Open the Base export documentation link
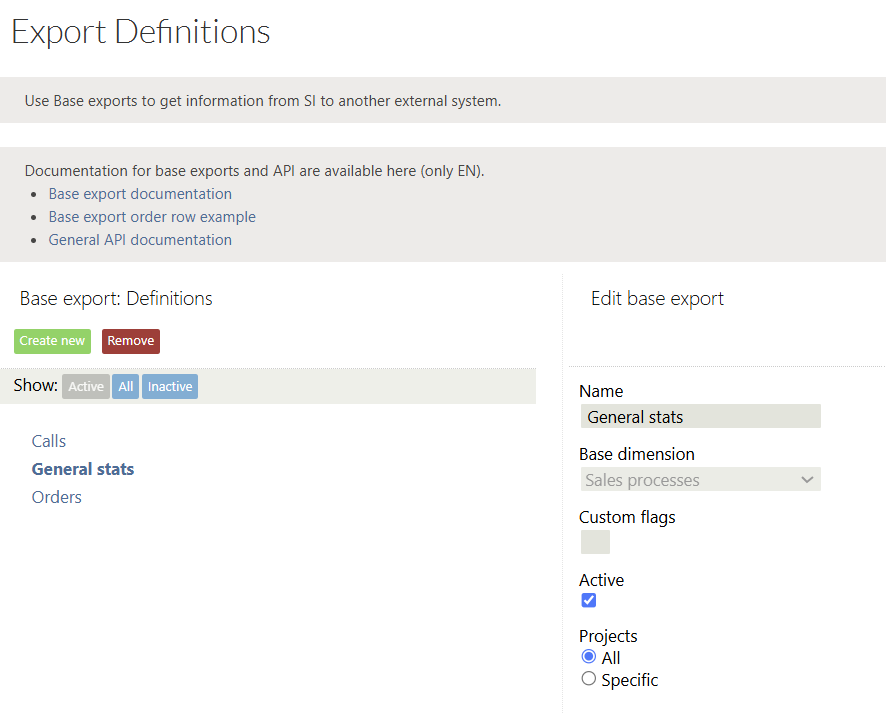Image resolution: width=886 pixels, height=714 pixels. click(140, 194)
